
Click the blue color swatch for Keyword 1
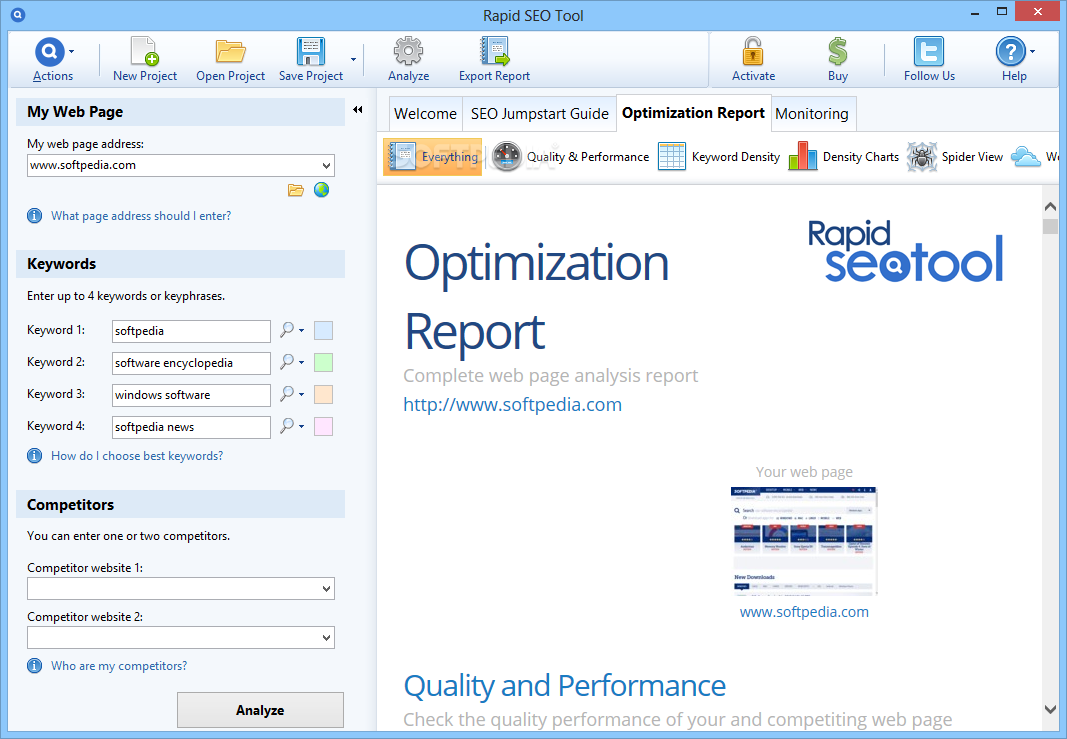(x=323, y=331)
